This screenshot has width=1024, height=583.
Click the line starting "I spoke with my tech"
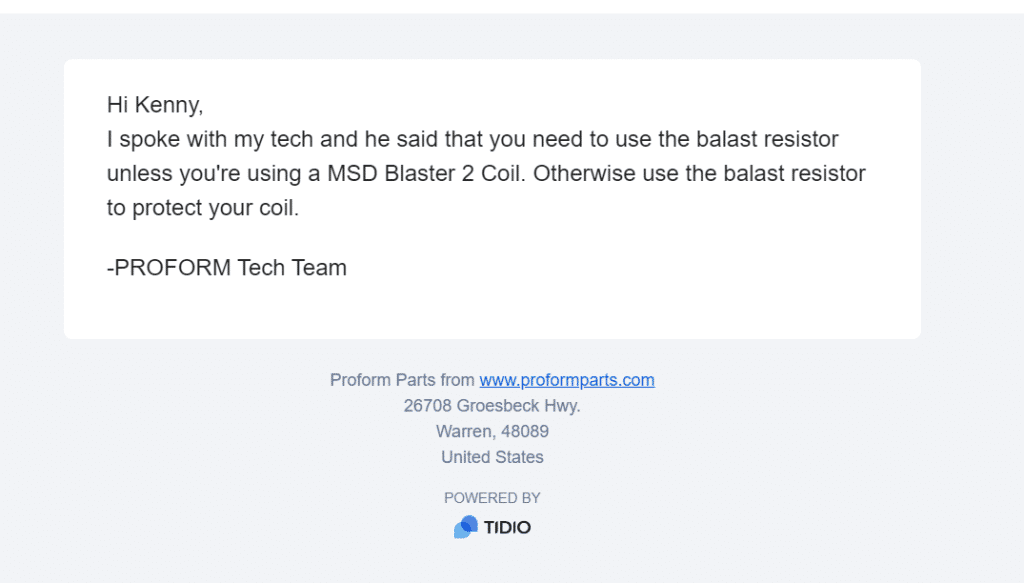(x=472, y=139)
